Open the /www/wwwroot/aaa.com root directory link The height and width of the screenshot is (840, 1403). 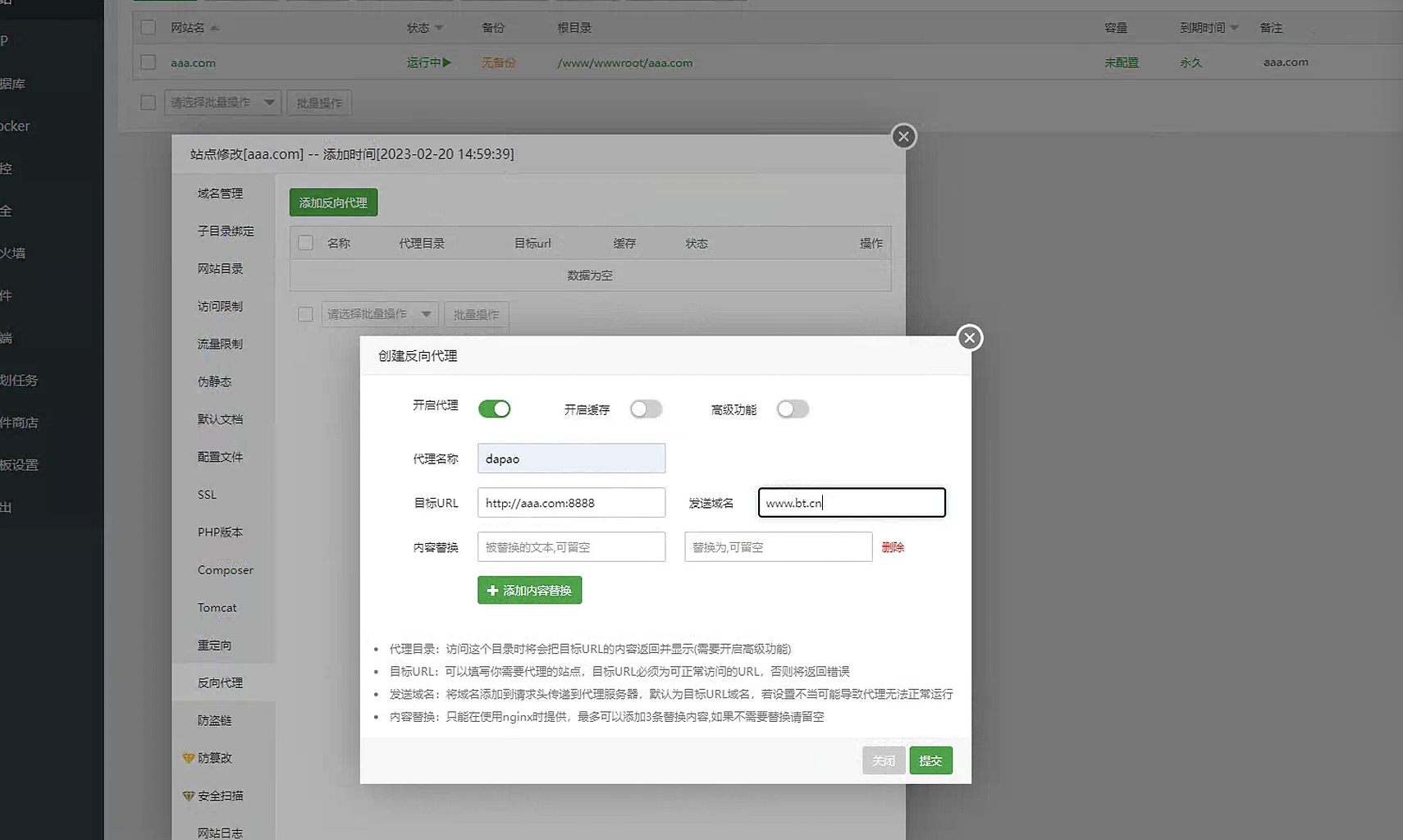click(624, 62)
